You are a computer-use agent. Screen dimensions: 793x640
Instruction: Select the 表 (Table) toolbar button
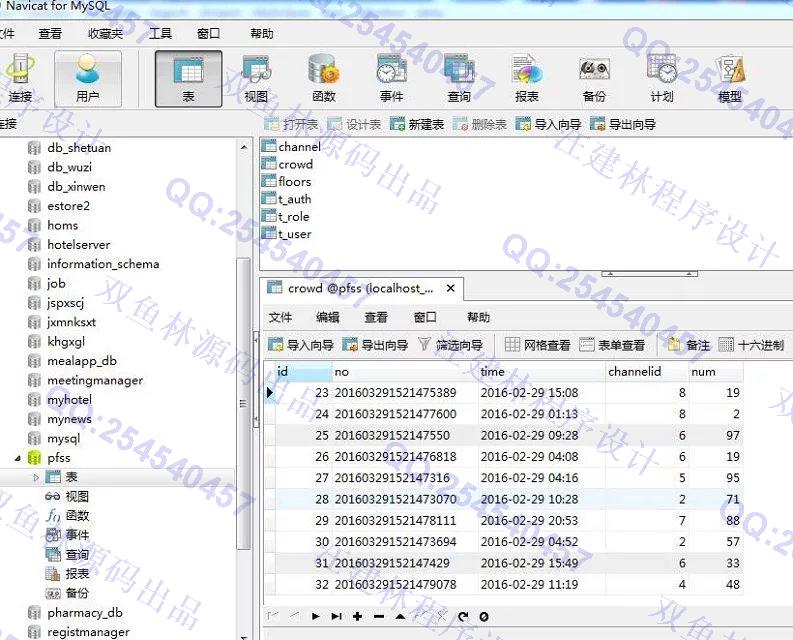(188, 78)
